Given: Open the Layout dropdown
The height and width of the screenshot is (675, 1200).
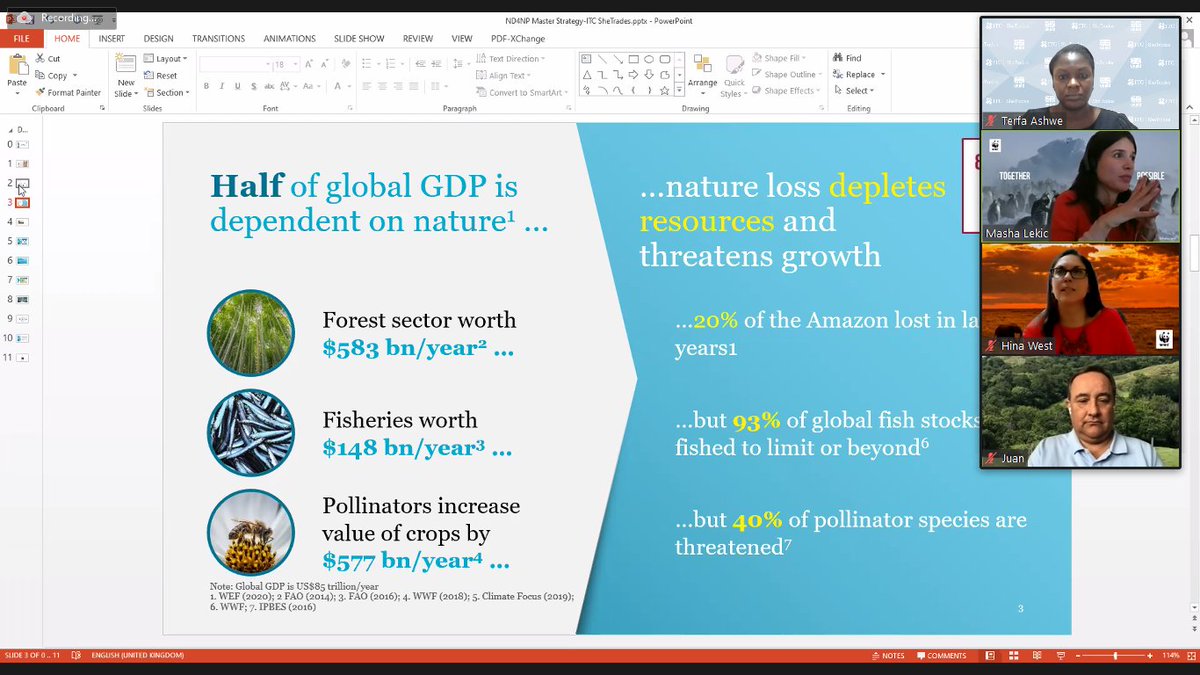Looking at the screenshot, I should pos(165,59).
